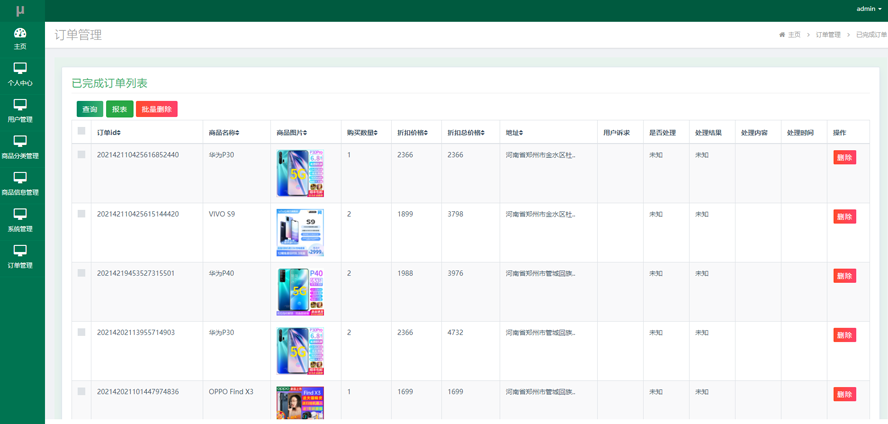888x424 pixels.
Task: Click order id 2021421945352731​5501
Action: [x=136, y=273]
